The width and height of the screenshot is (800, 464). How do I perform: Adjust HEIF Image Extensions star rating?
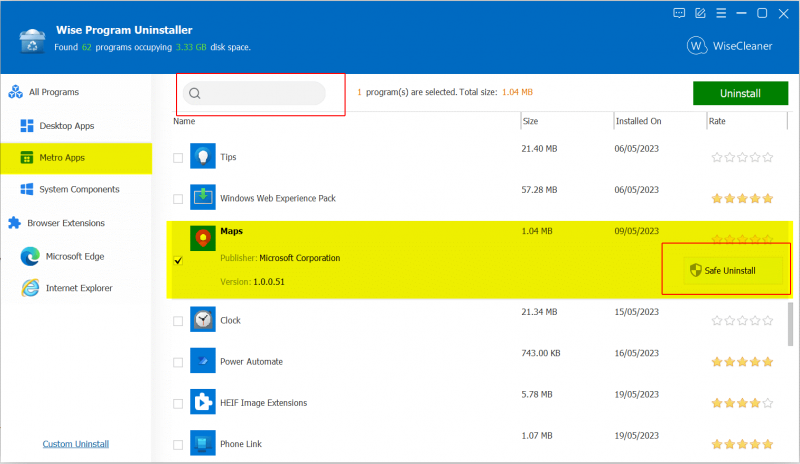tap(742, 403)
